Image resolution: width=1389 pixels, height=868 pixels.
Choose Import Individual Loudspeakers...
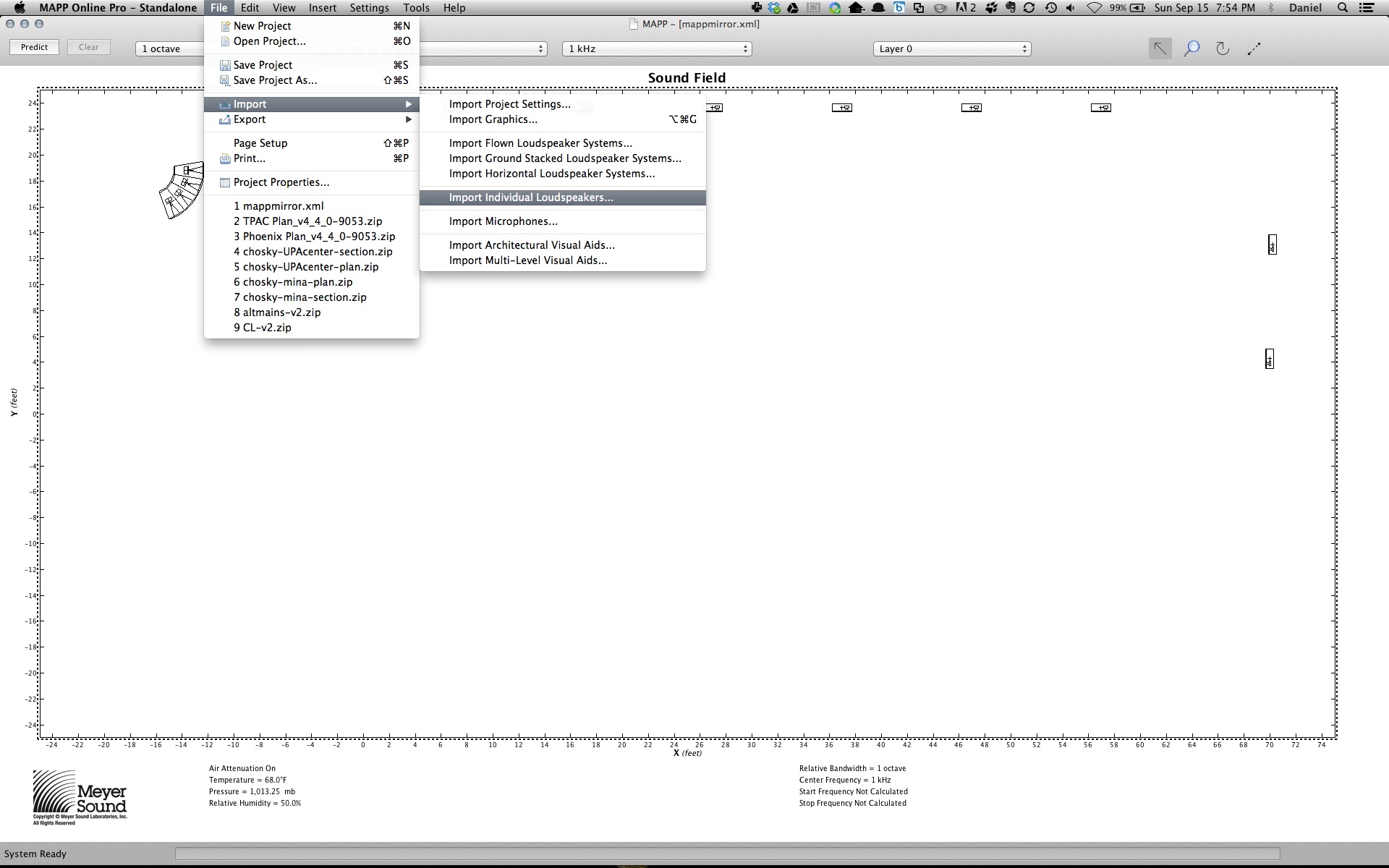563,197
